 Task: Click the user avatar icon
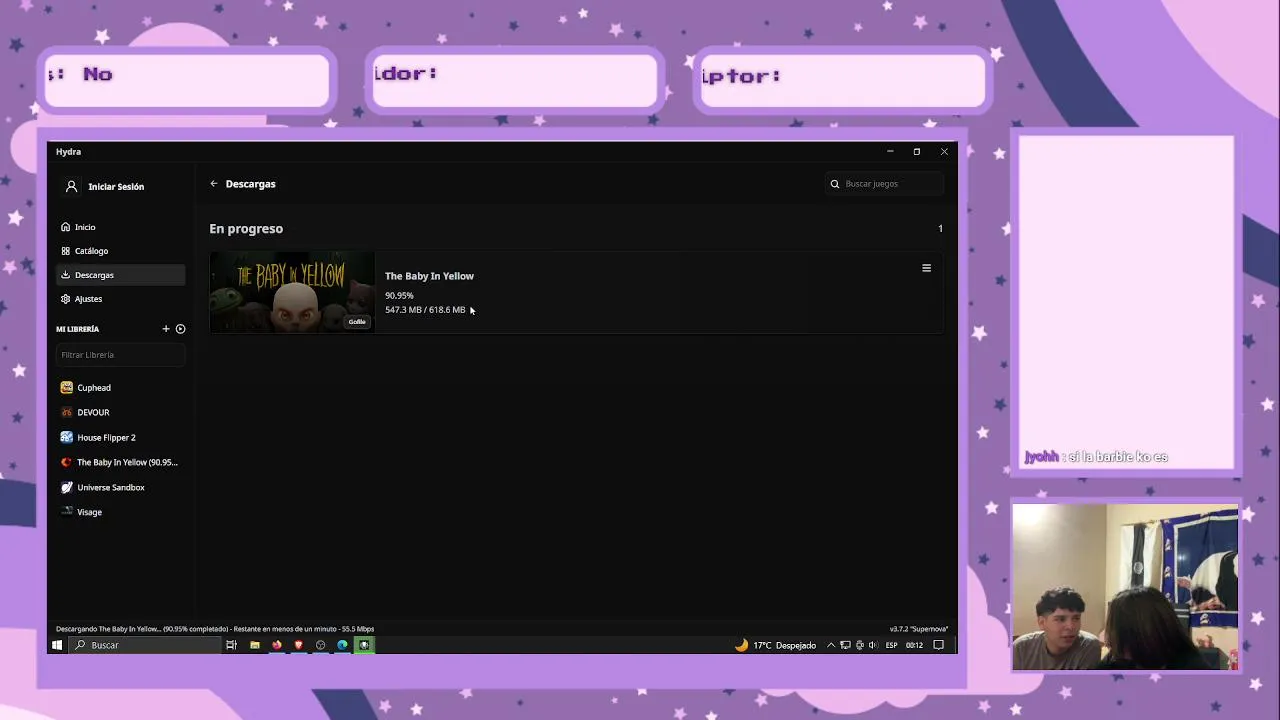click(71, 187)
